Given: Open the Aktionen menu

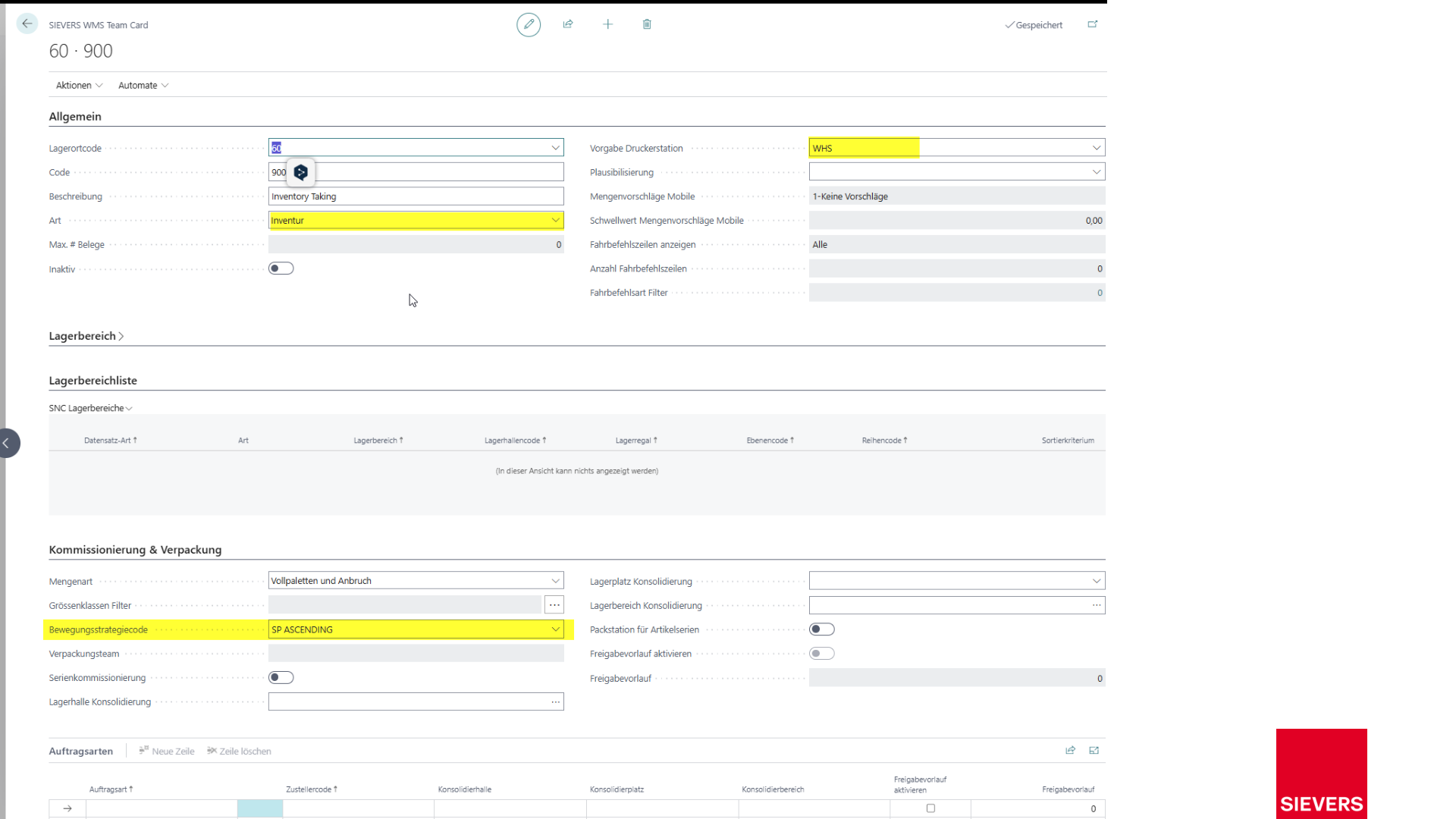Looking at the screenshot, I should pos(79,86).
